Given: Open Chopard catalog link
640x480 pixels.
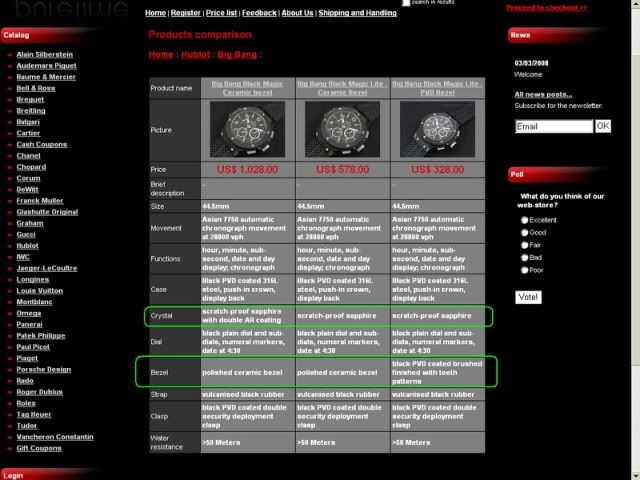Looking at the screenshot, I should pyautogui.click(x=31, y=167).
